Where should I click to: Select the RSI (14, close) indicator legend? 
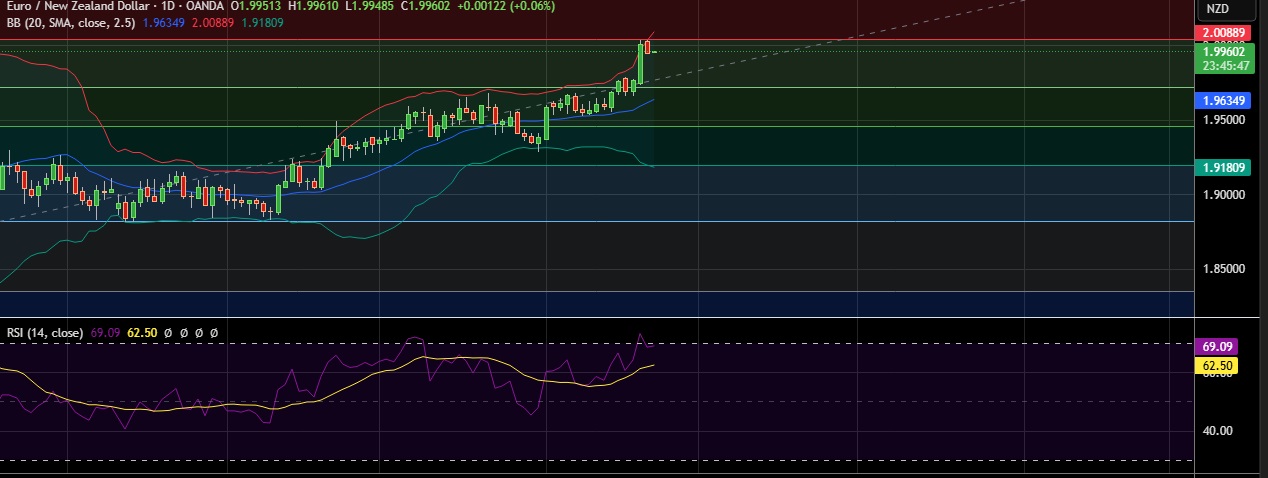pos(43,332)
